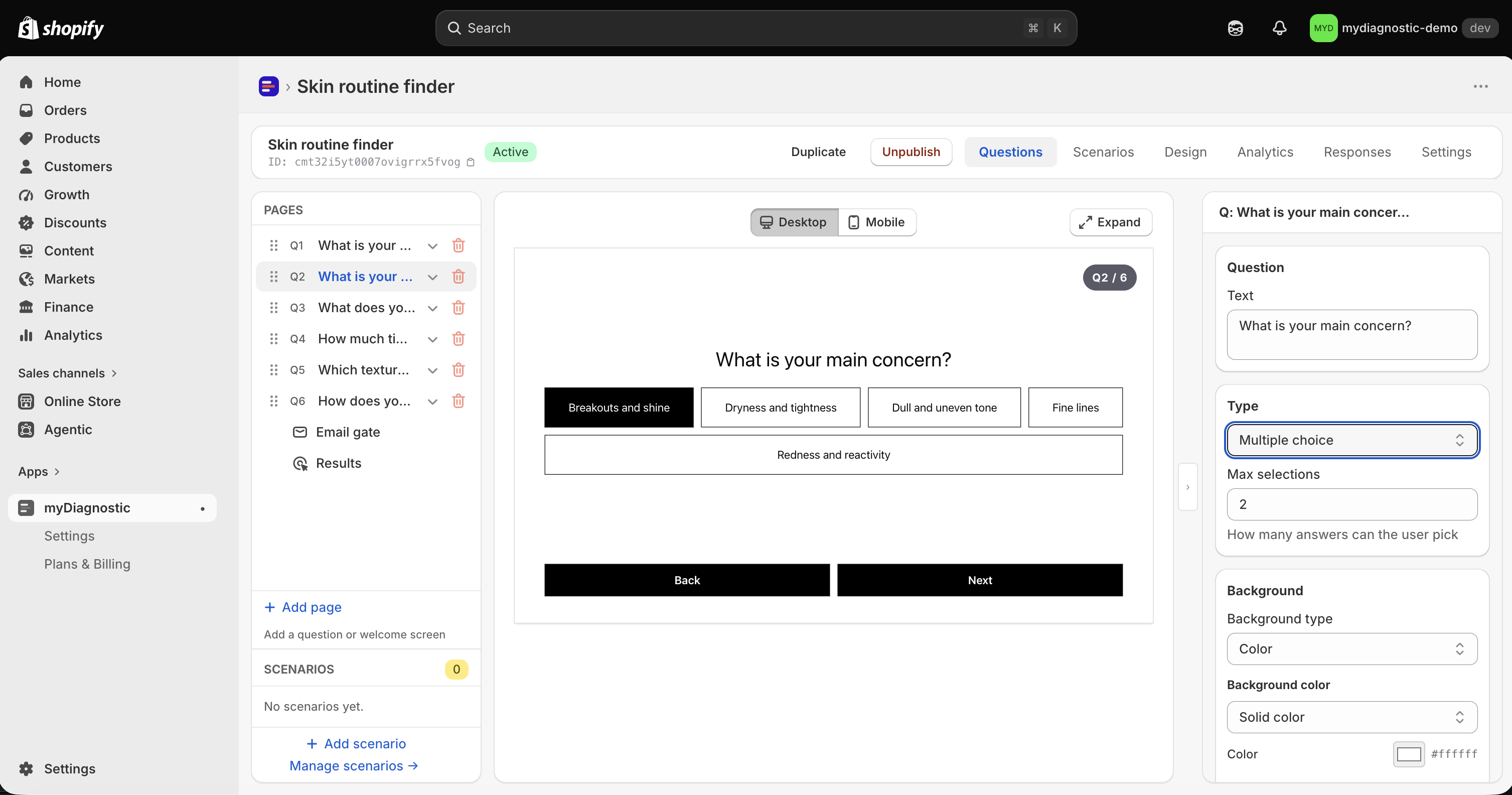This screenshot has height=795, width=1512.
Task: Click the Expand preview button
Action: (x=1110, y=222)
